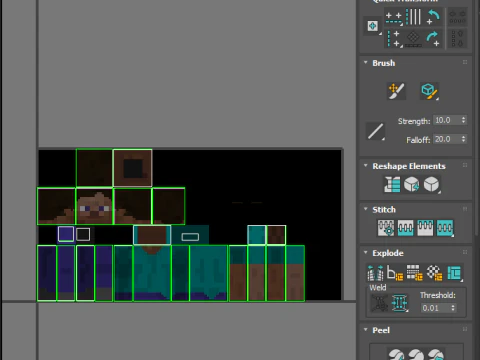Select the face UV island with eyes
The height and width of the screenshot is (360, 480).
(94, 206)
